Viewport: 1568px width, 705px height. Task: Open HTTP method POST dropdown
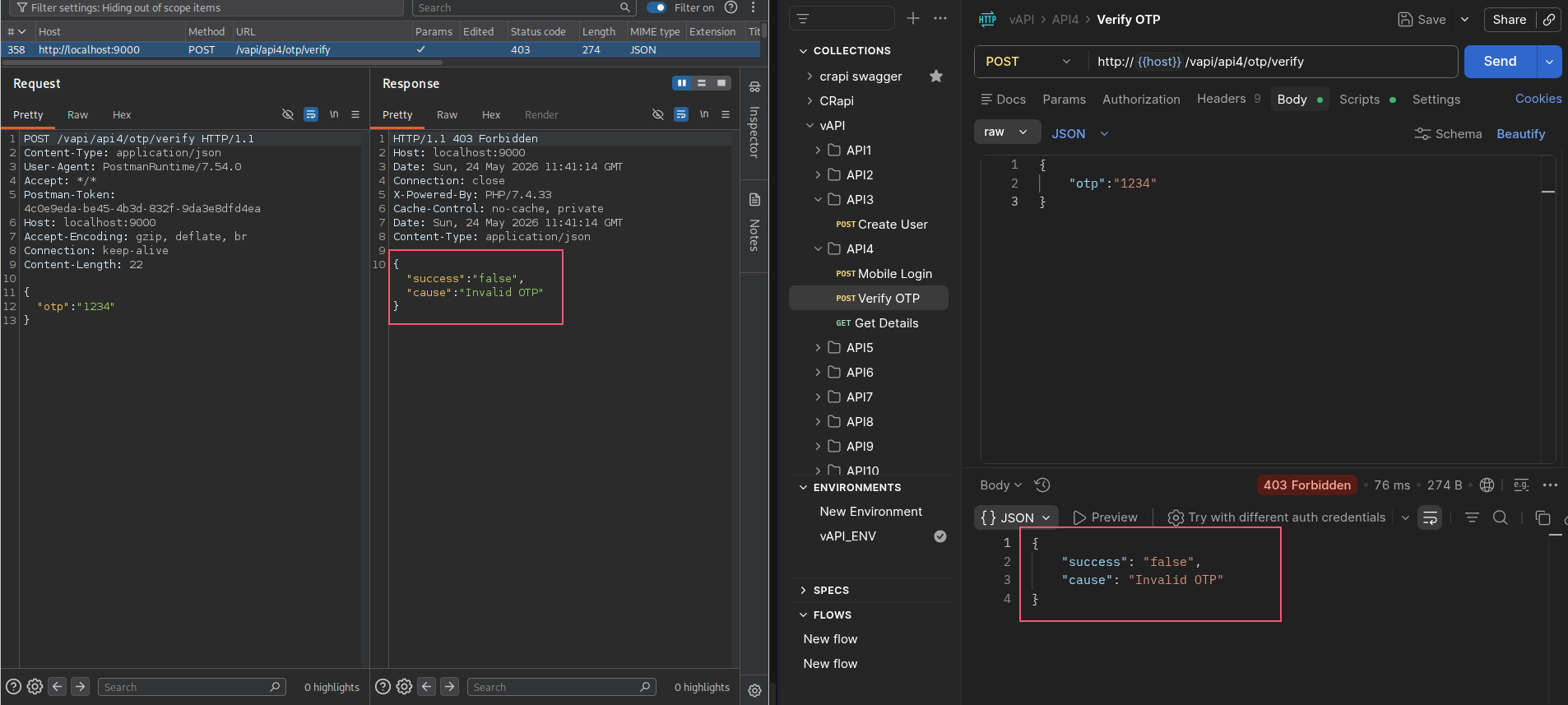(1029, 62)
